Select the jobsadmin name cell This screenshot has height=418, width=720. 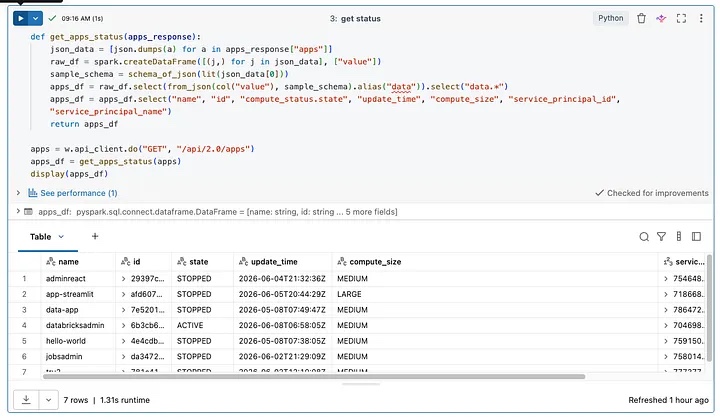click(x=79, y=357)
